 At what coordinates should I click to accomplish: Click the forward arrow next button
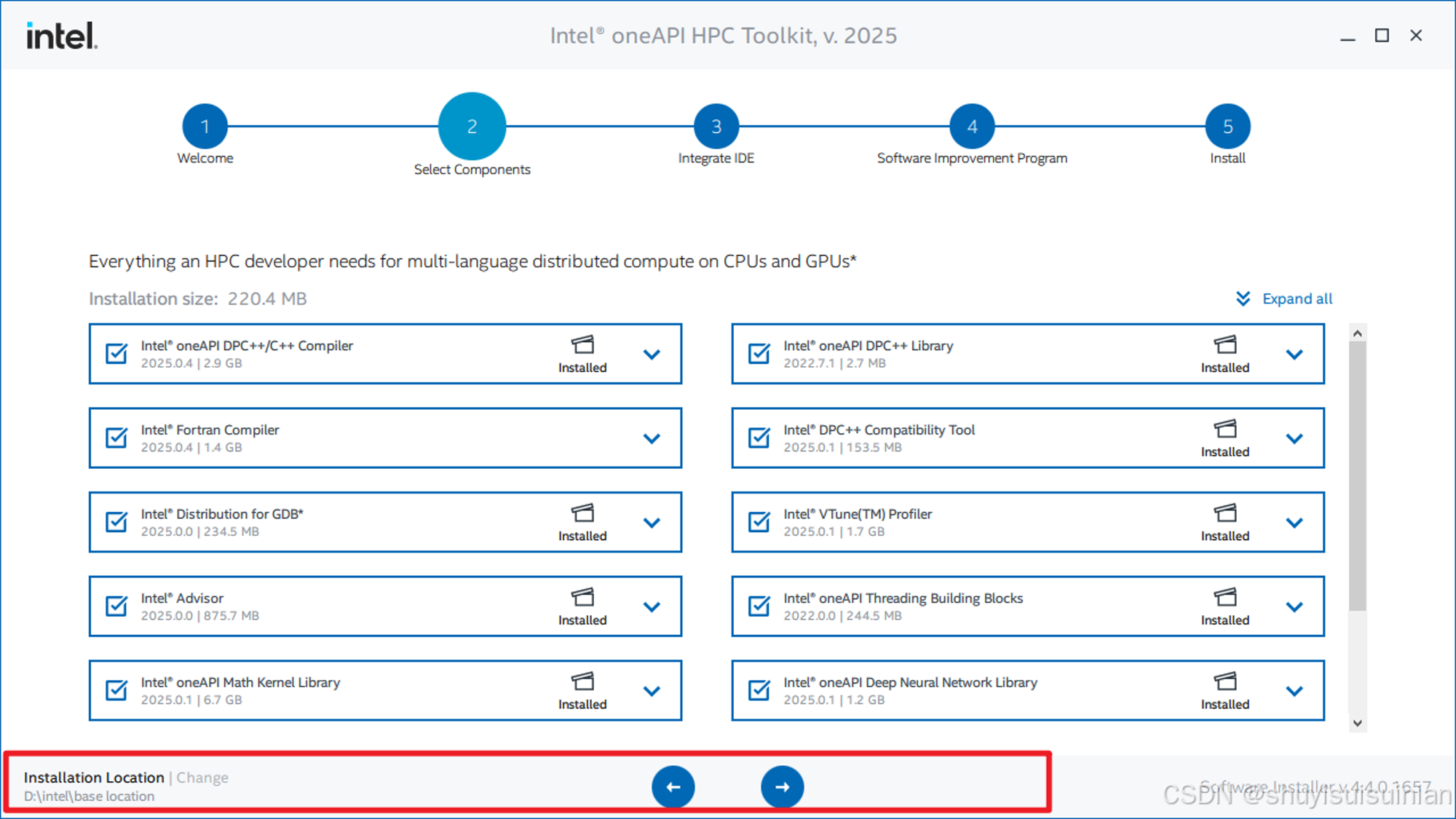pos(782,787)
